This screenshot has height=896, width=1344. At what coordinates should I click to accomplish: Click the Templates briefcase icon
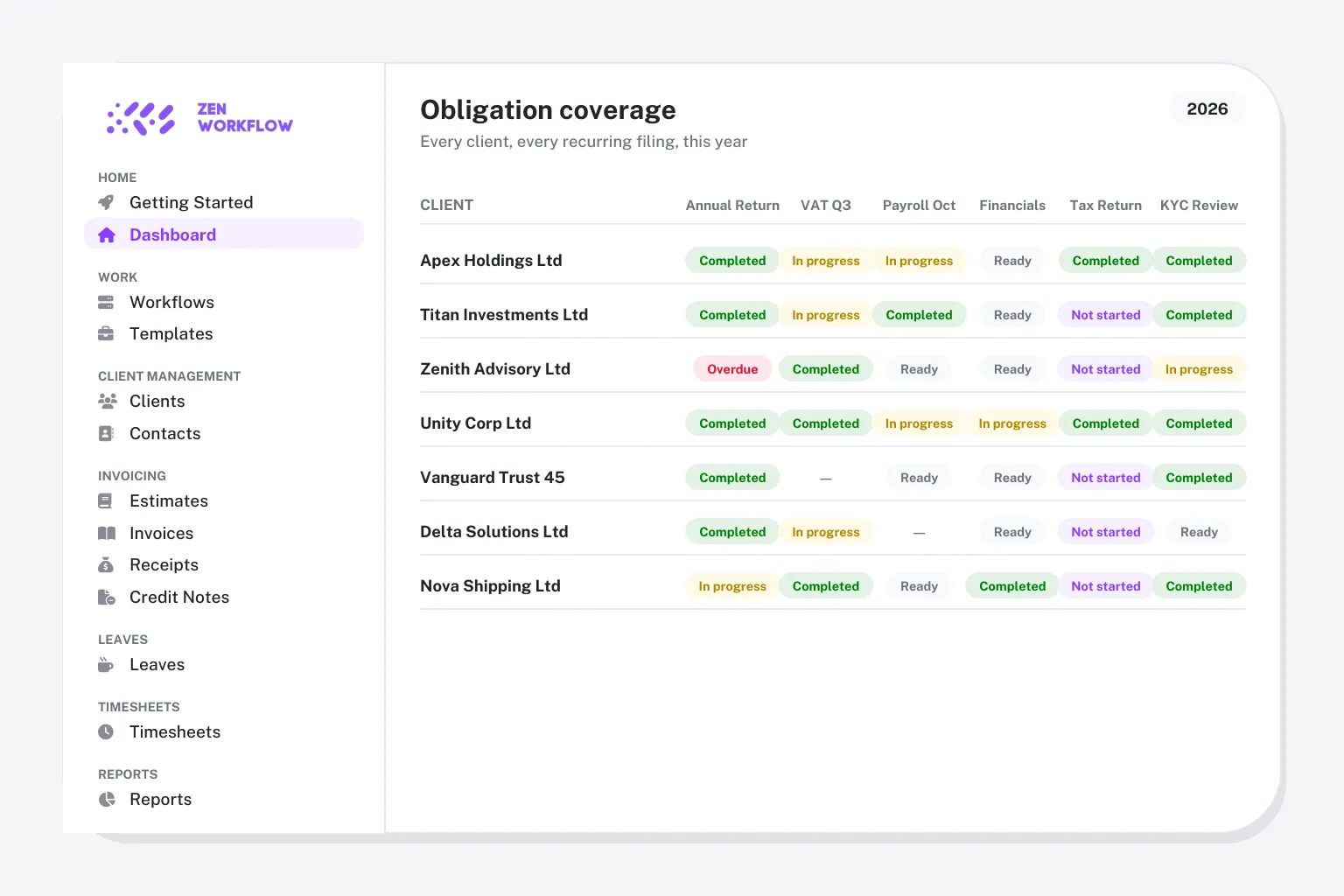click(x=106, y=333)
